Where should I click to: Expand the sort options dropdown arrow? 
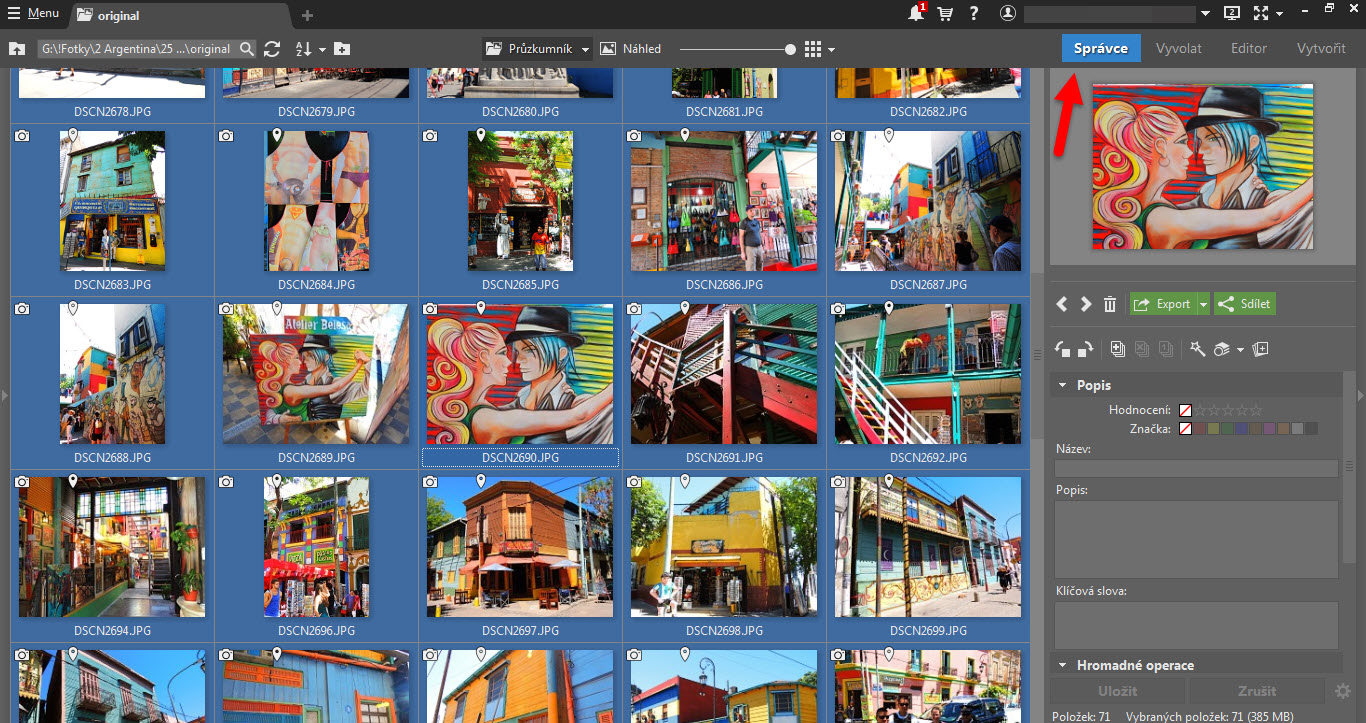(x=322, y=49)
